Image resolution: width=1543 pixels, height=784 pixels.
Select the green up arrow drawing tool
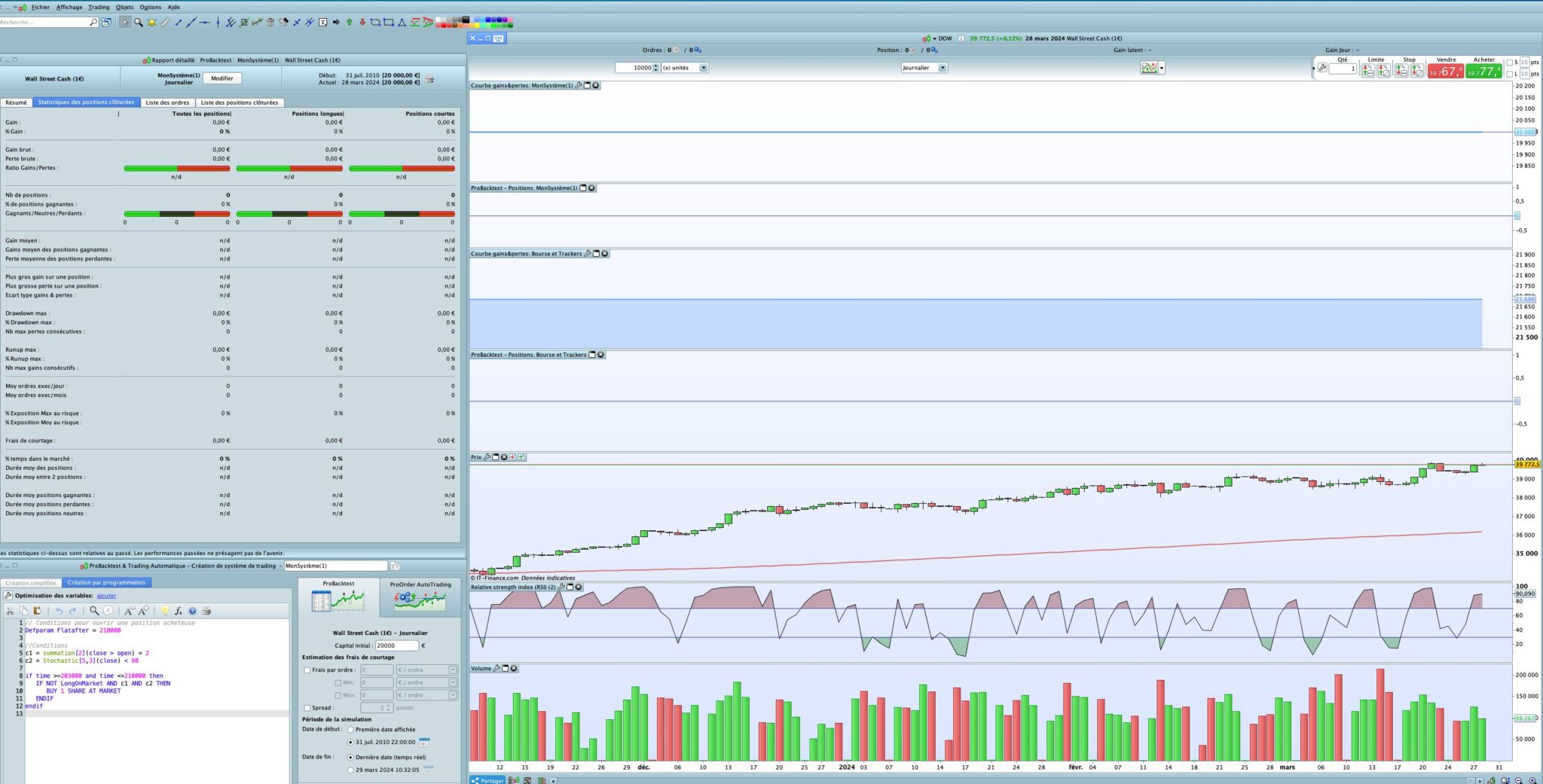[349, 23]
